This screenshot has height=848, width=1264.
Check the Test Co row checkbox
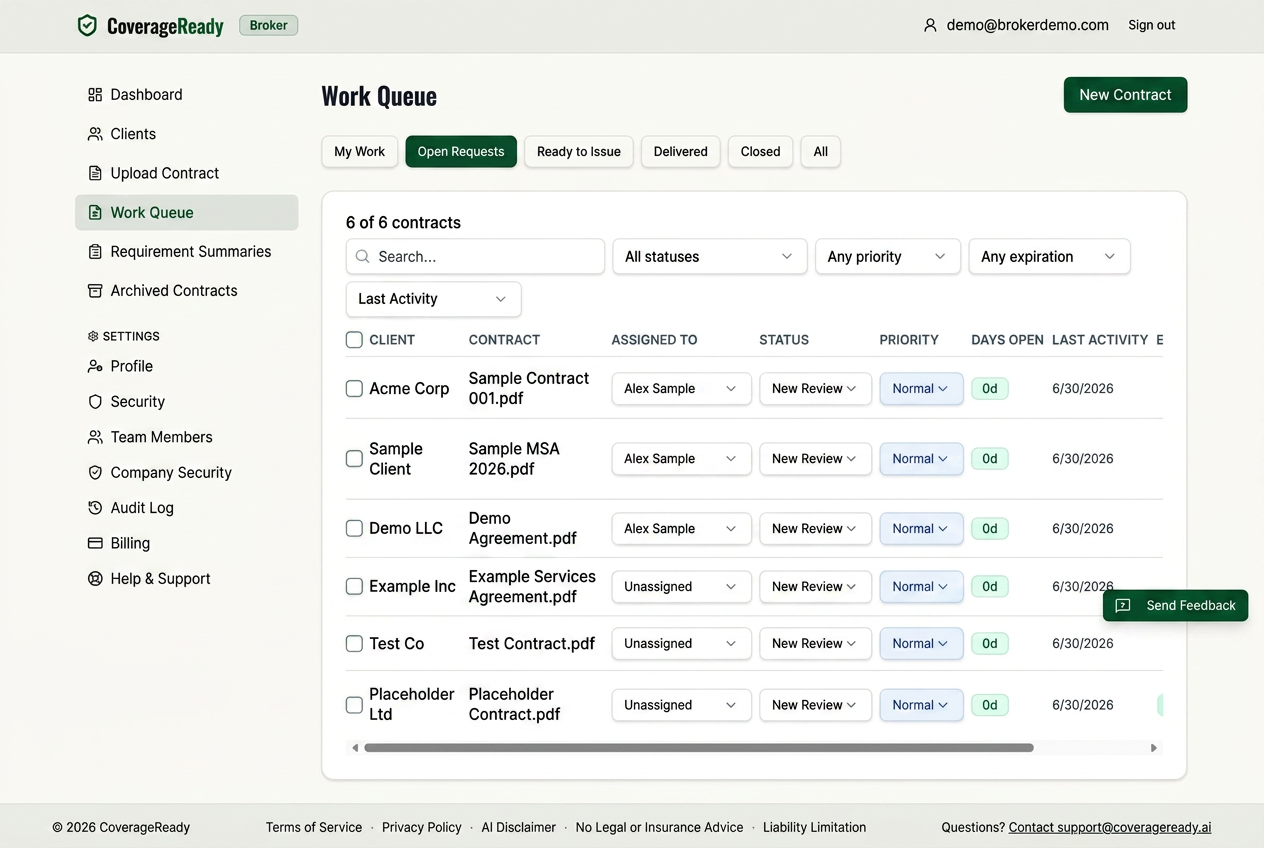click(x=354, y=644)
